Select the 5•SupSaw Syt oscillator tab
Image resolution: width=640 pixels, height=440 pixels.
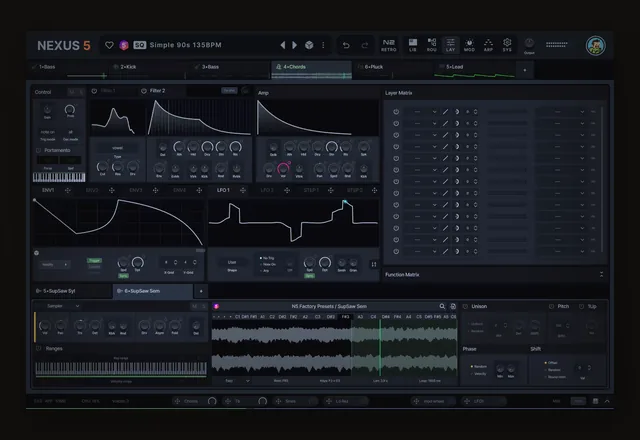72,291
